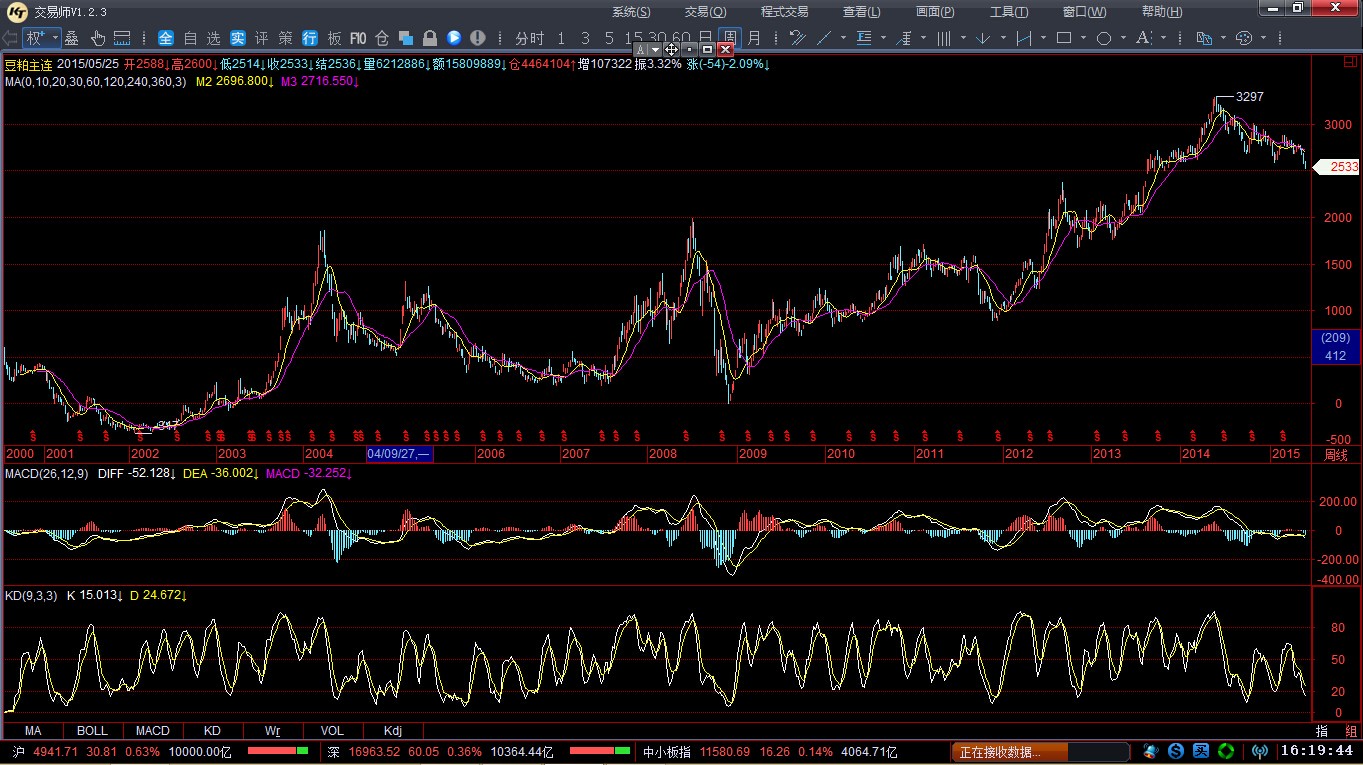Toggle weekly period 周 button
The height and width of the screenshot is (765, 1363).
click(731, 38)
